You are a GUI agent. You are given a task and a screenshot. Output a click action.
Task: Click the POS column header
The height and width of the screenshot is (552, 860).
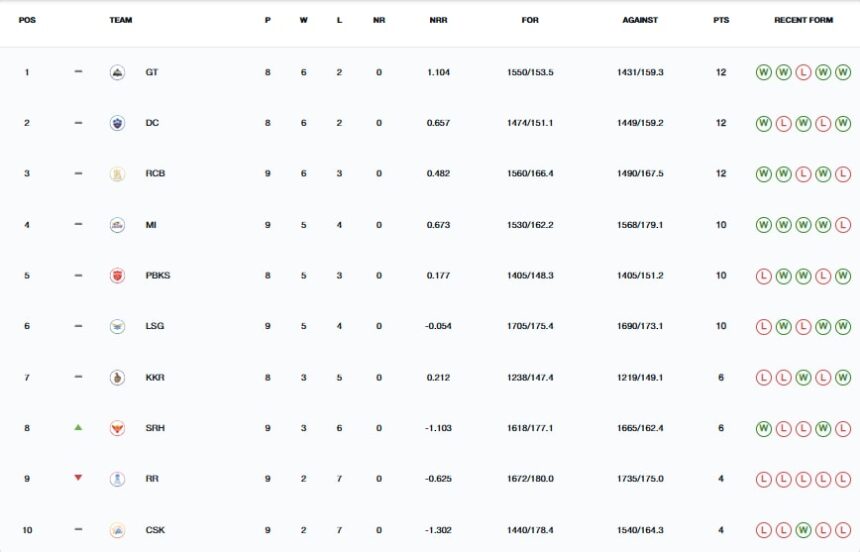coord(27,20)
